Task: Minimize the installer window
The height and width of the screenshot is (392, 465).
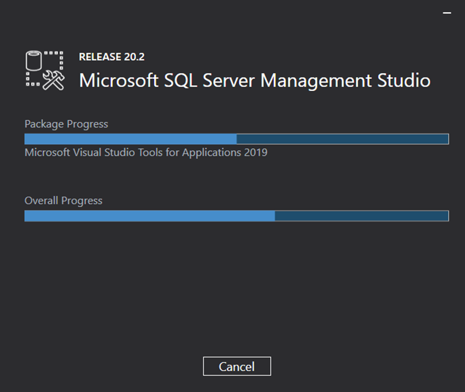Action: pos(447,13)
